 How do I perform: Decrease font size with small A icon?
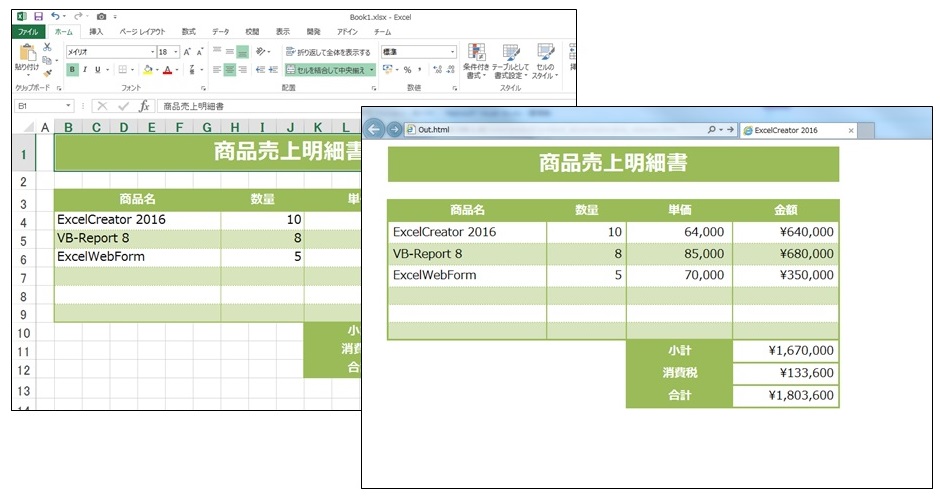pos(200,52)
